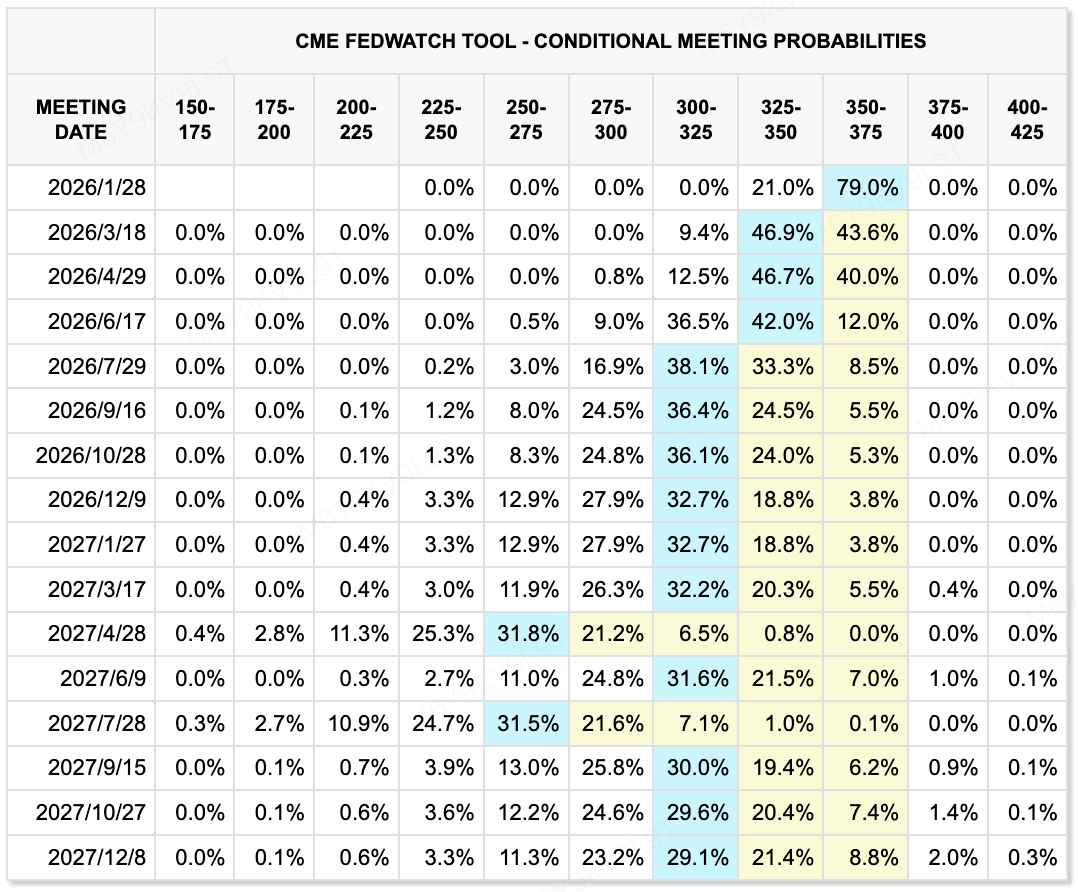This screenshot has width=1078, height=892.
Task: Click the 150-175 column header
Action: click(194, 120)
